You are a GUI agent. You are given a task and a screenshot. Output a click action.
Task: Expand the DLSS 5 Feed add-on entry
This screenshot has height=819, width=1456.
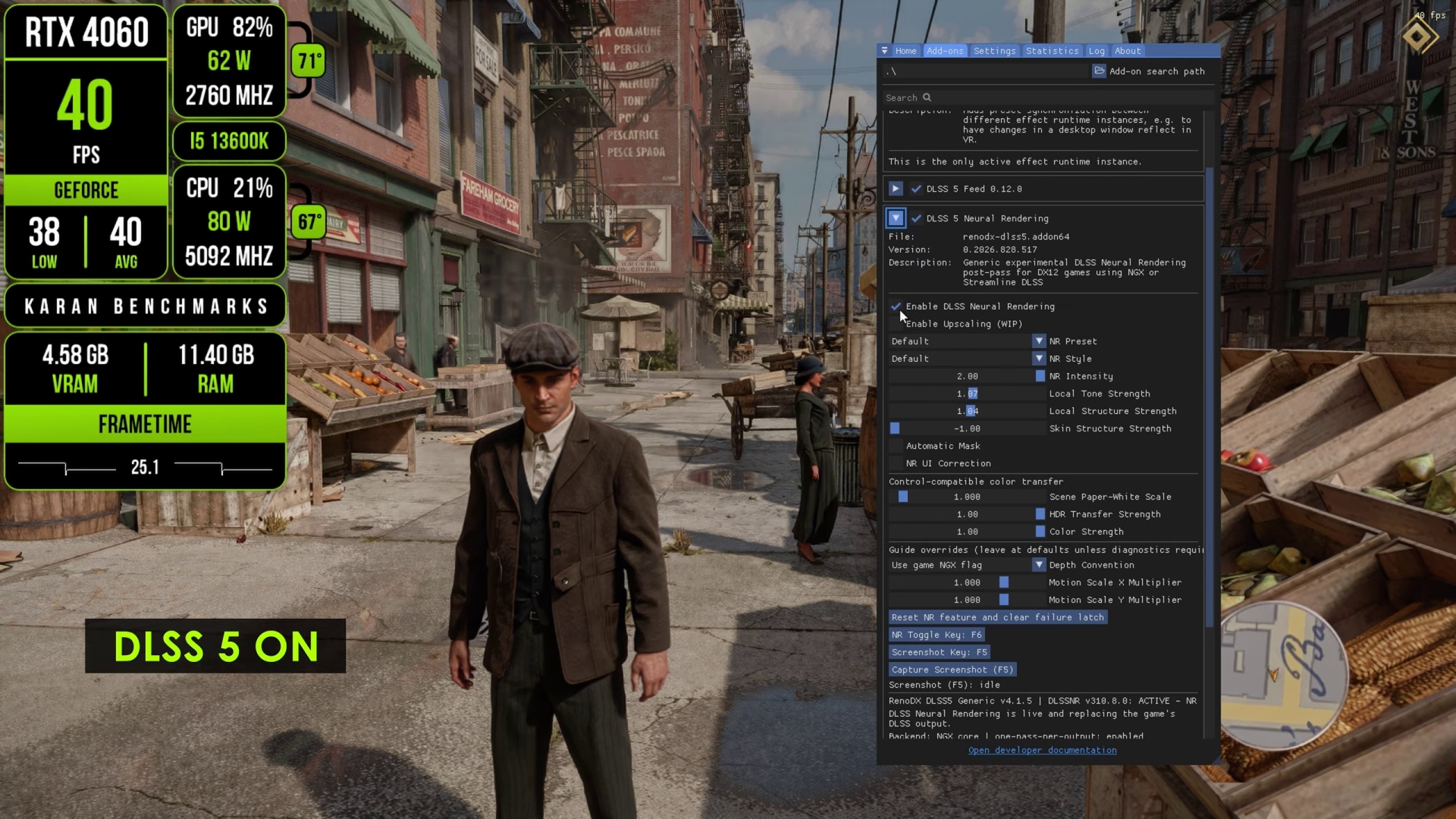point(896,189)
